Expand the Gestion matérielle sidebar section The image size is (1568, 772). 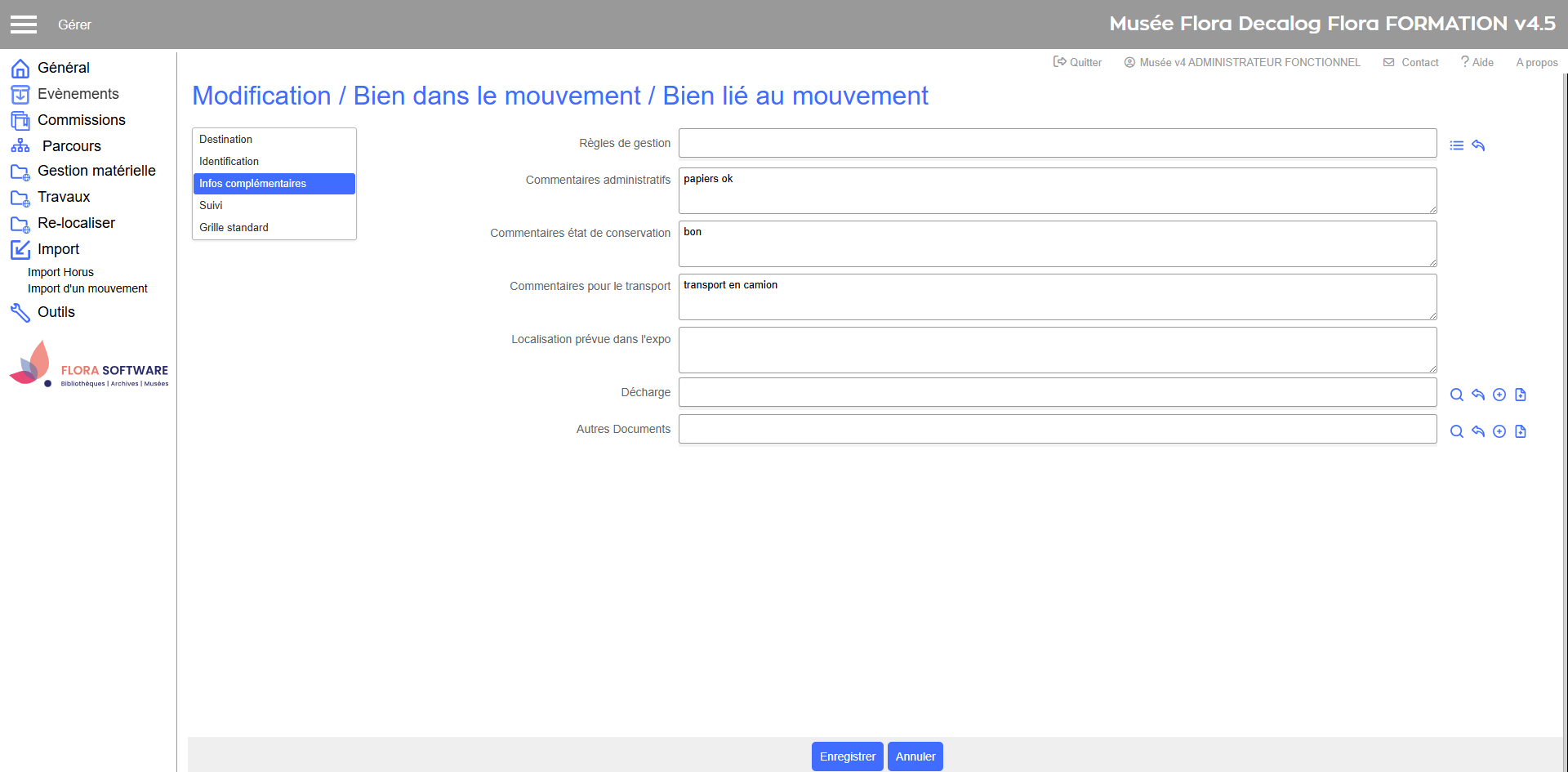pyautogui.click(x=96, y=171)
